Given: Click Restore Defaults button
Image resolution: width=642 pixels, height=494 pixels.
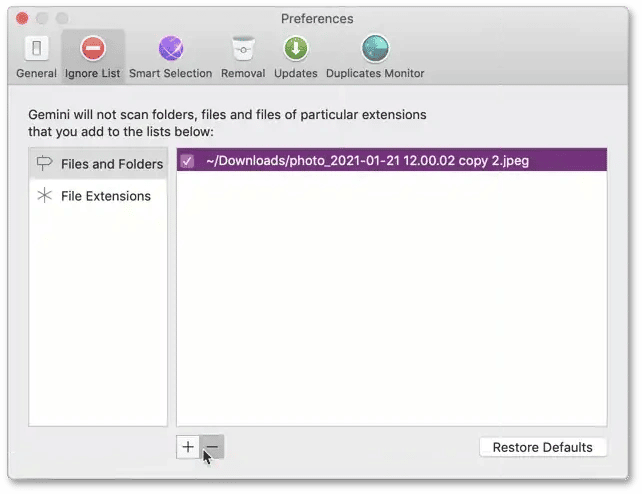Looking at the screenshot, I should pos(543,447).
